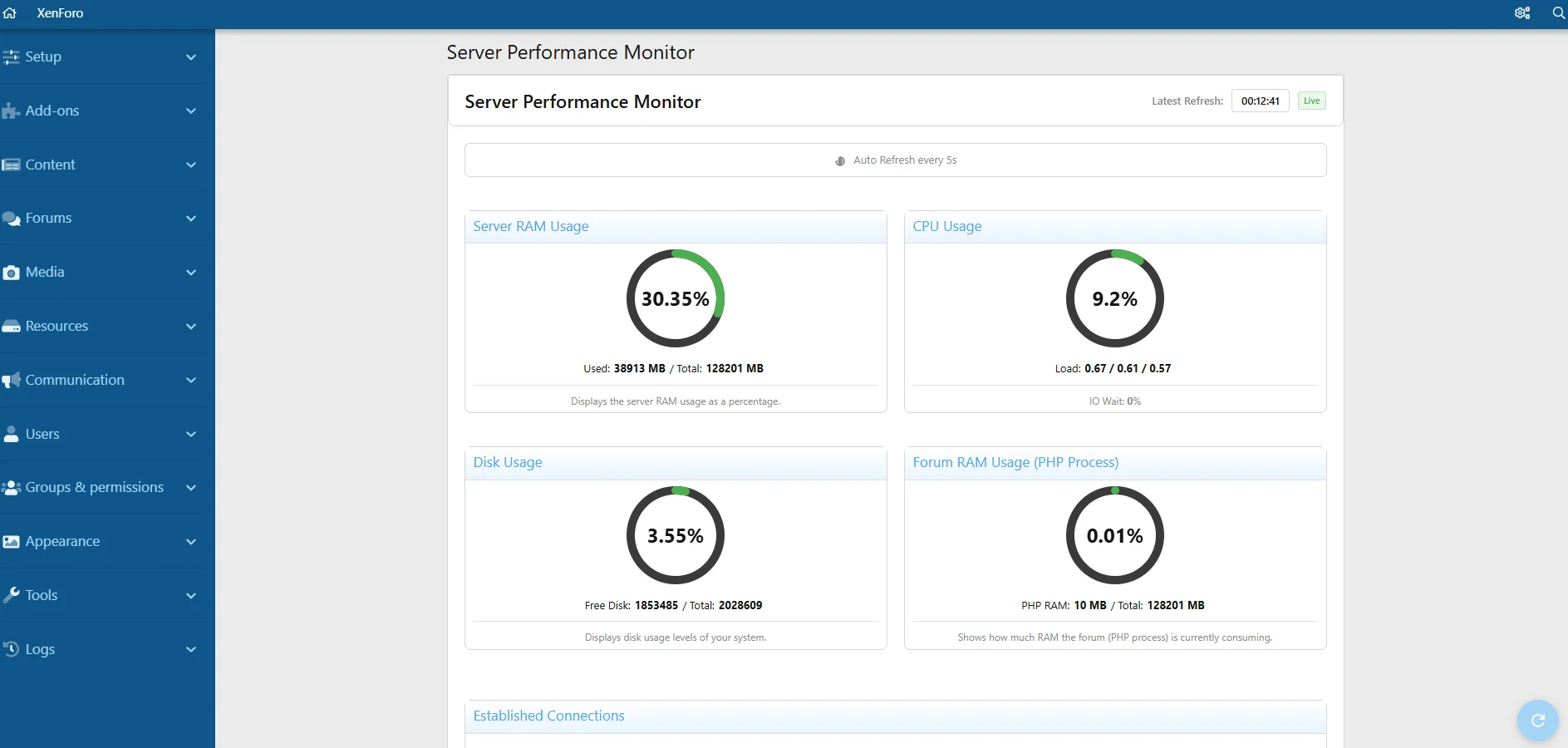Screen dimensions: 1568x748
Task: Open the Groups & permissions menu item
Action: pos(94,487)
